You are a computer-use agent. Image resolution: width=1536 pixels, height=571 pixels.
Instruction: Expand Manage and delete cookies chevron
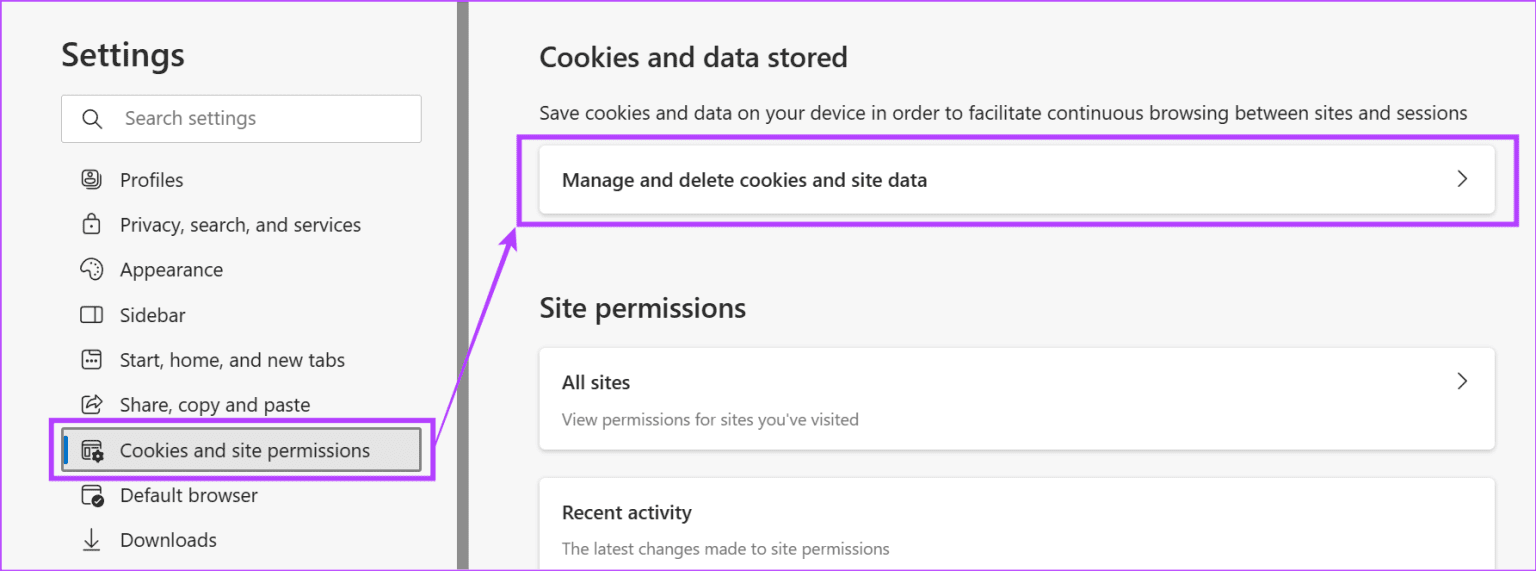click(1462, 180)
